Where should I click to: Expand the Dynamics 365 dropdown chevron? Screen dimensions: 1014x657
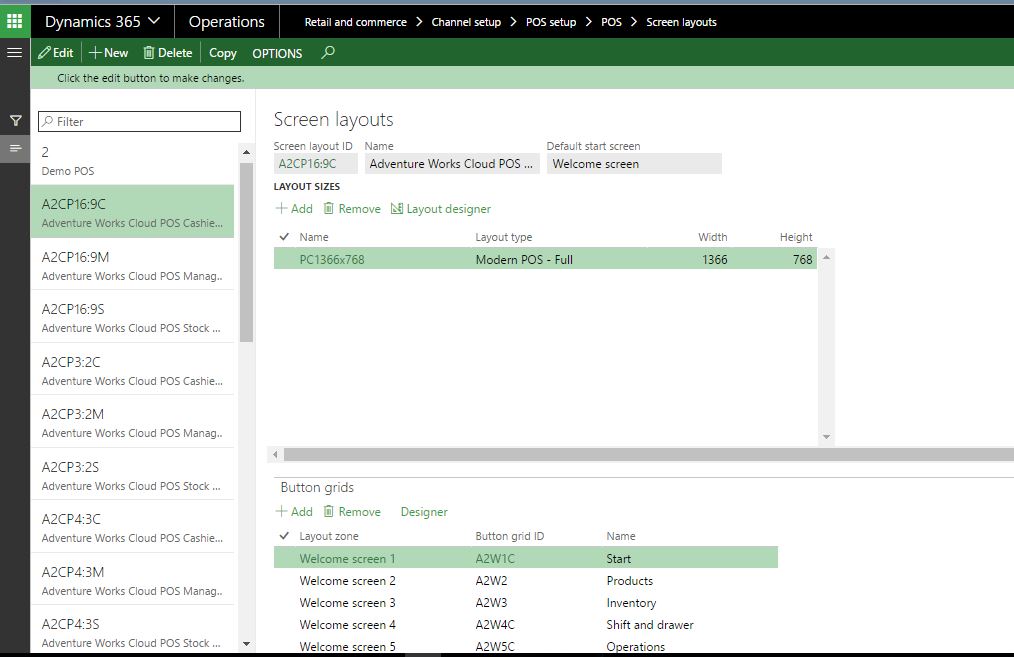[154, 21]
